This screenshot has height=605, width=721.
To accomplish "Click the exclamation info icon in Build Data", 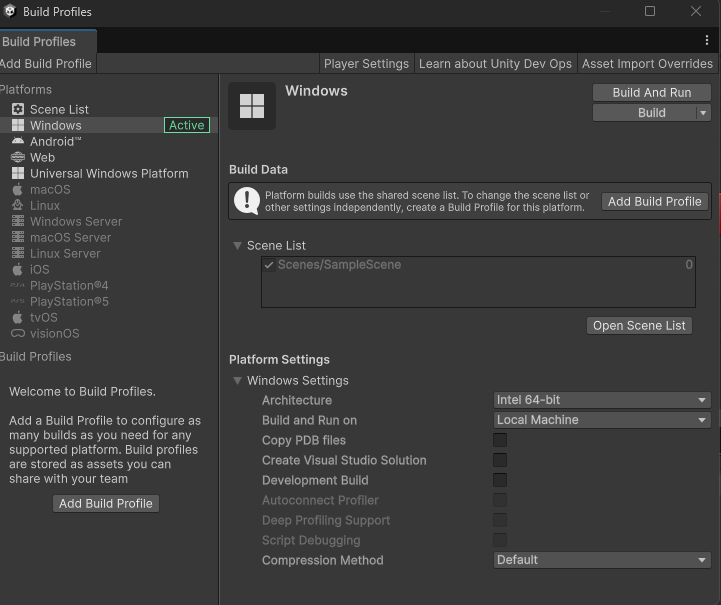I will (247, 200).
